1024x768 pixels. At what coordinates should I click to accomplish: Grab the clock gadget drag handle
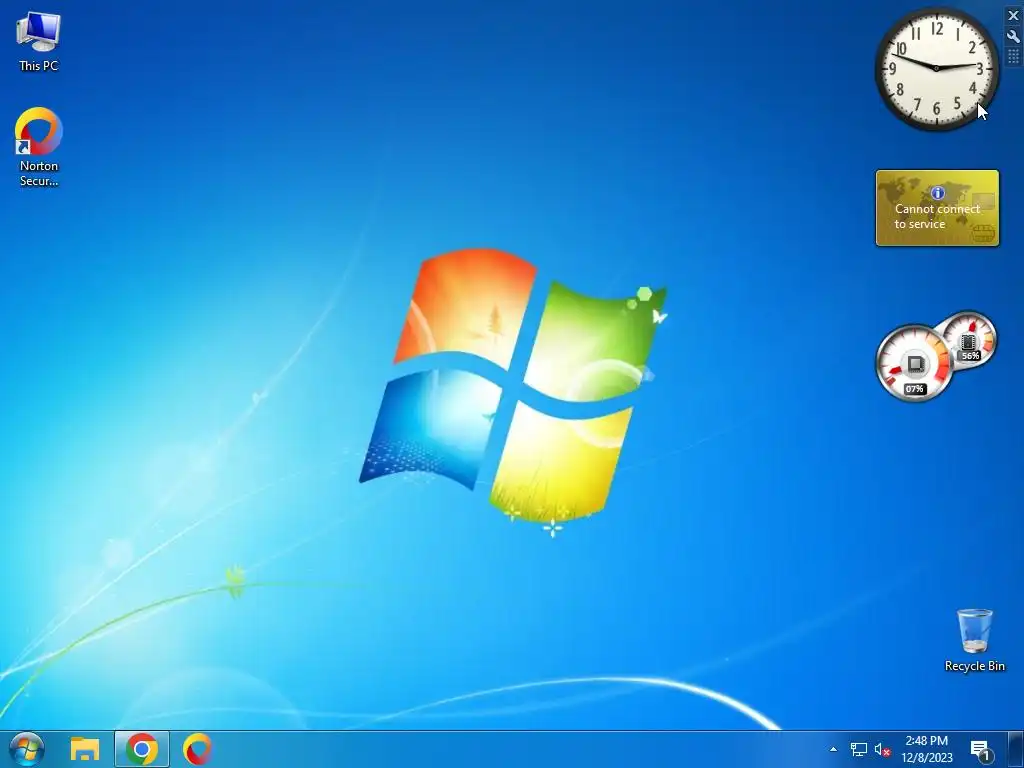(1013, 56)
